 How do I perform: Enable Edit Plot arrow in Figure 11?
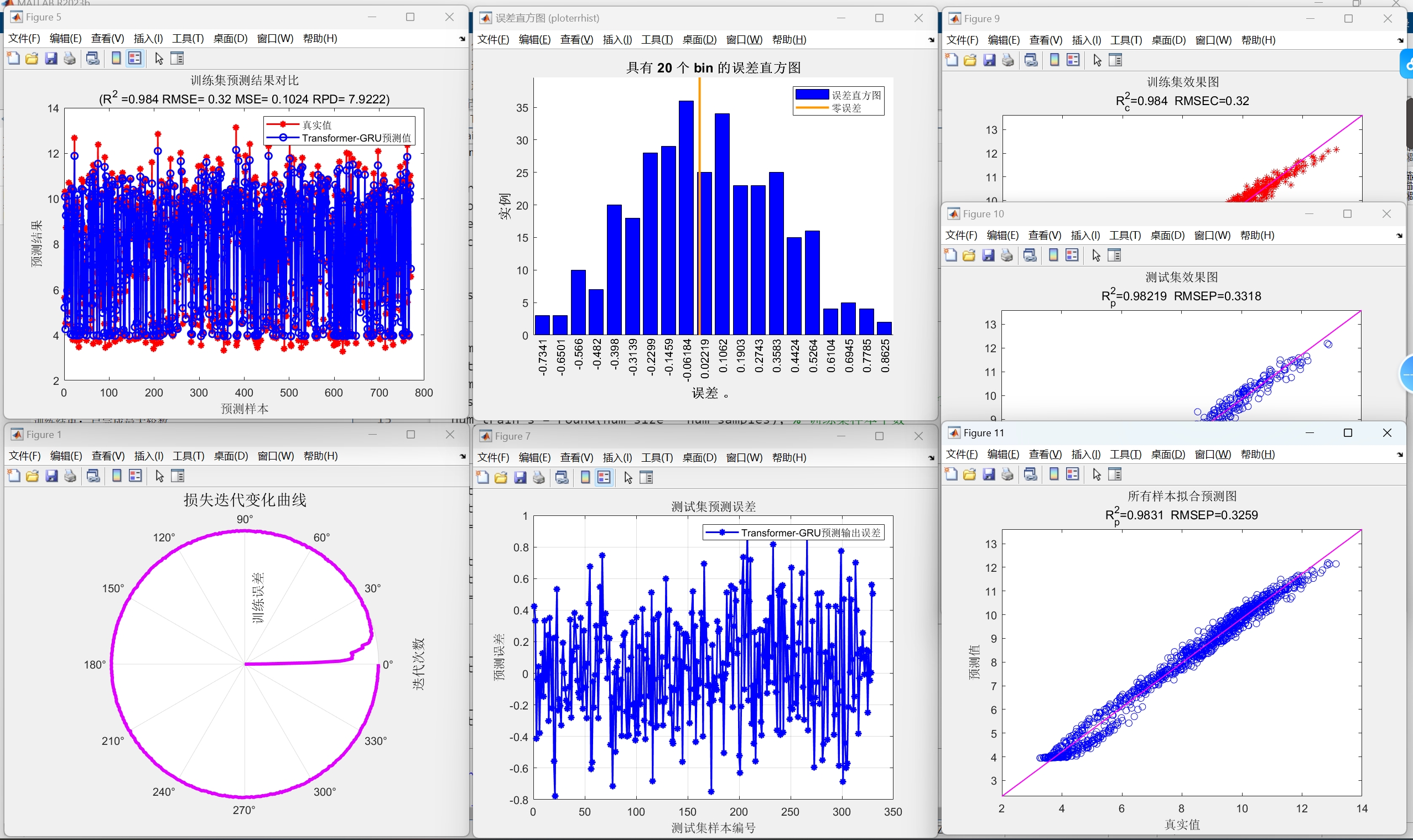coord(1097,474)
